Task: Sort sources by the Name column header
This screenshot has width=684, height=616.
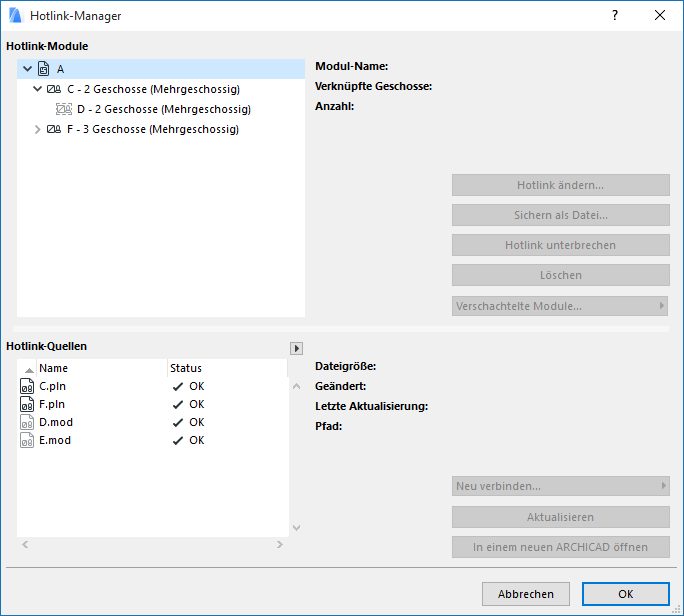Action: click(x=103, y=368)
